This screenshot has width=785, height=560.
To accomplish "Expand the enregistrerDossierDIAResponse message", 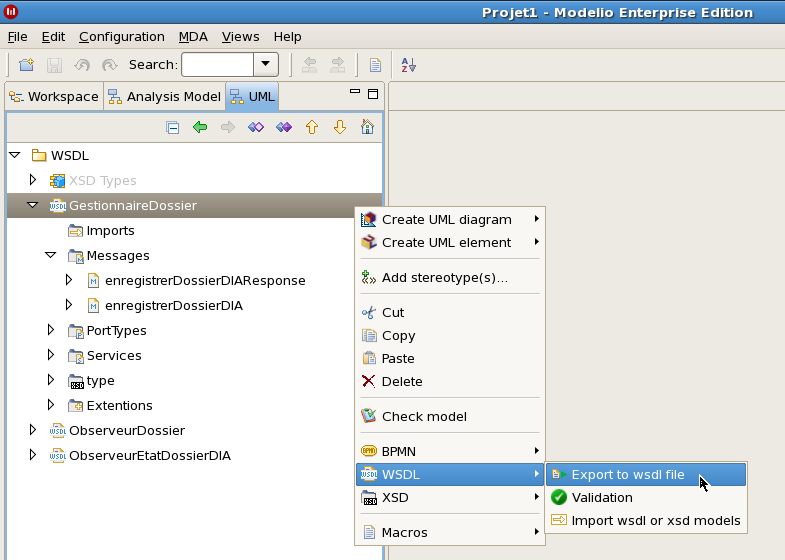I will [69, 280].
